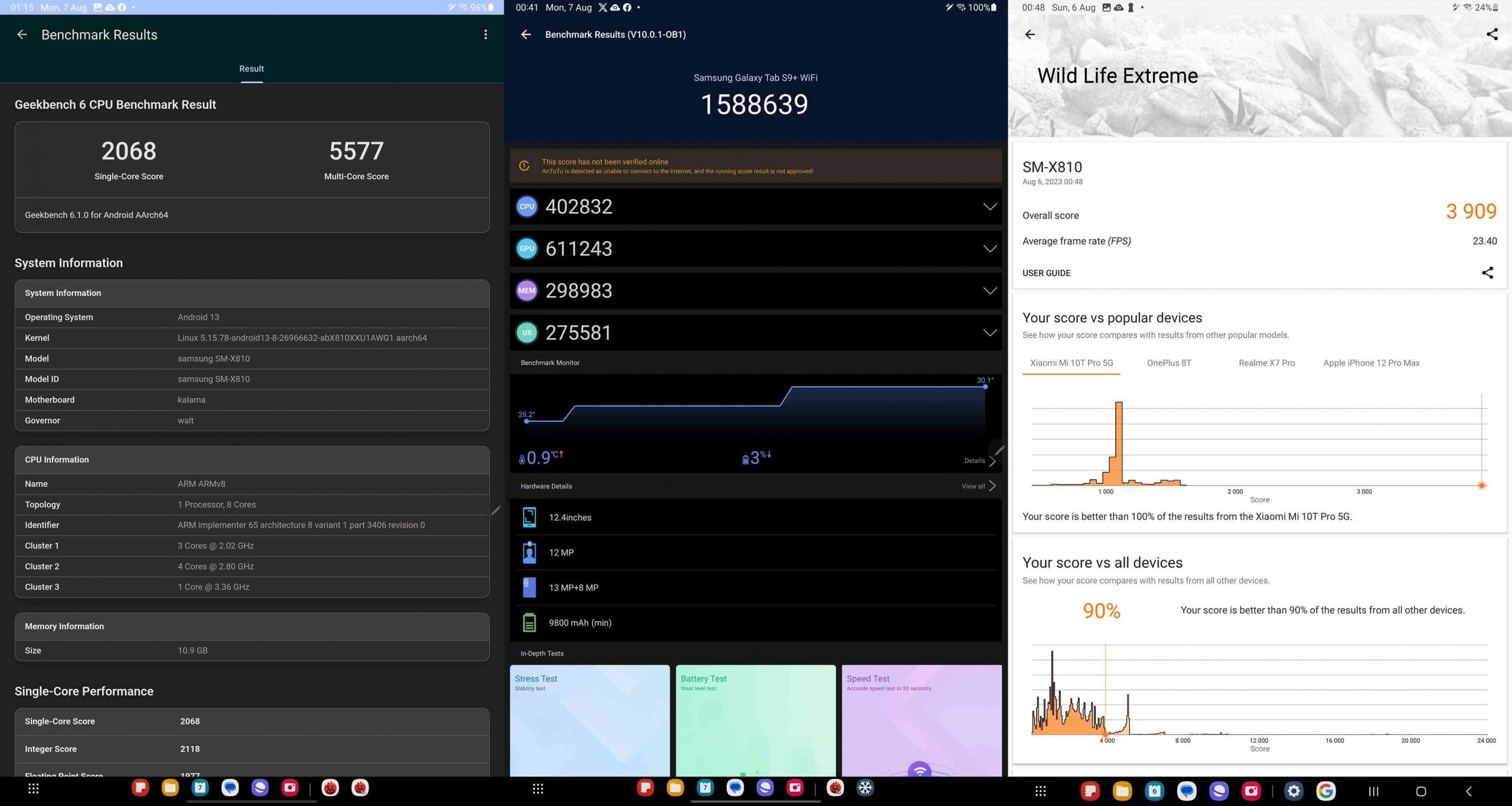Click the back arrow on Geekbench results
Screen dimensions: 1512x806
tap(20, 34)
